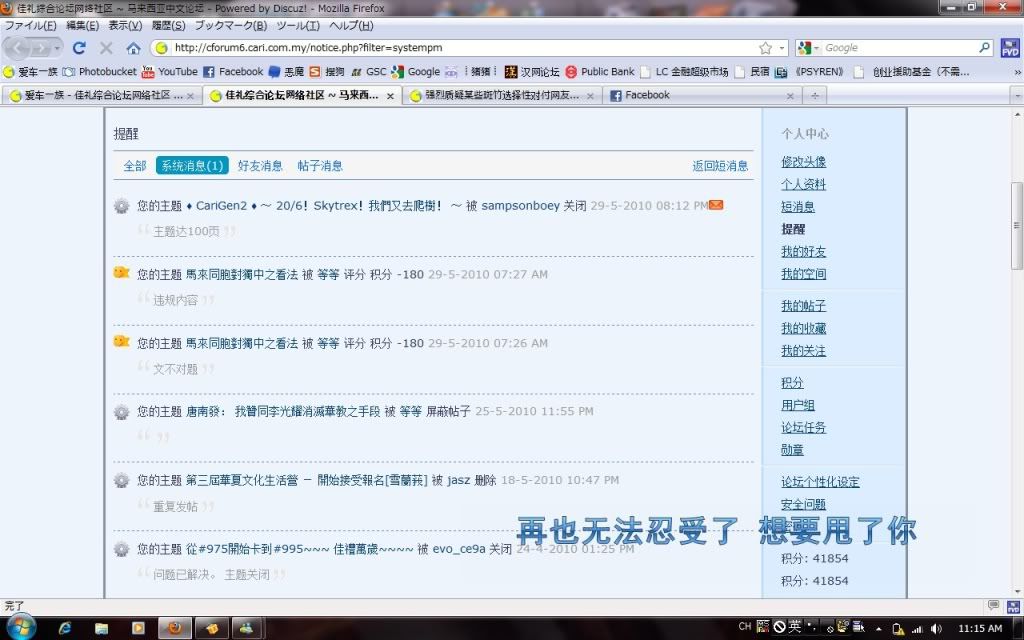Open the sampsonboey user link
1024x640 pixels.
520,206
